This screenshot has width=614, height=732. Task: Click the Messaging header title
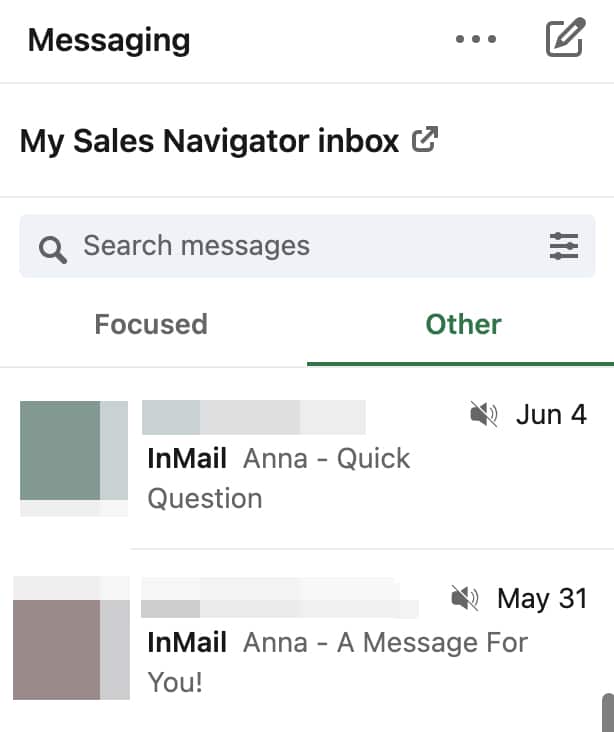109,41
